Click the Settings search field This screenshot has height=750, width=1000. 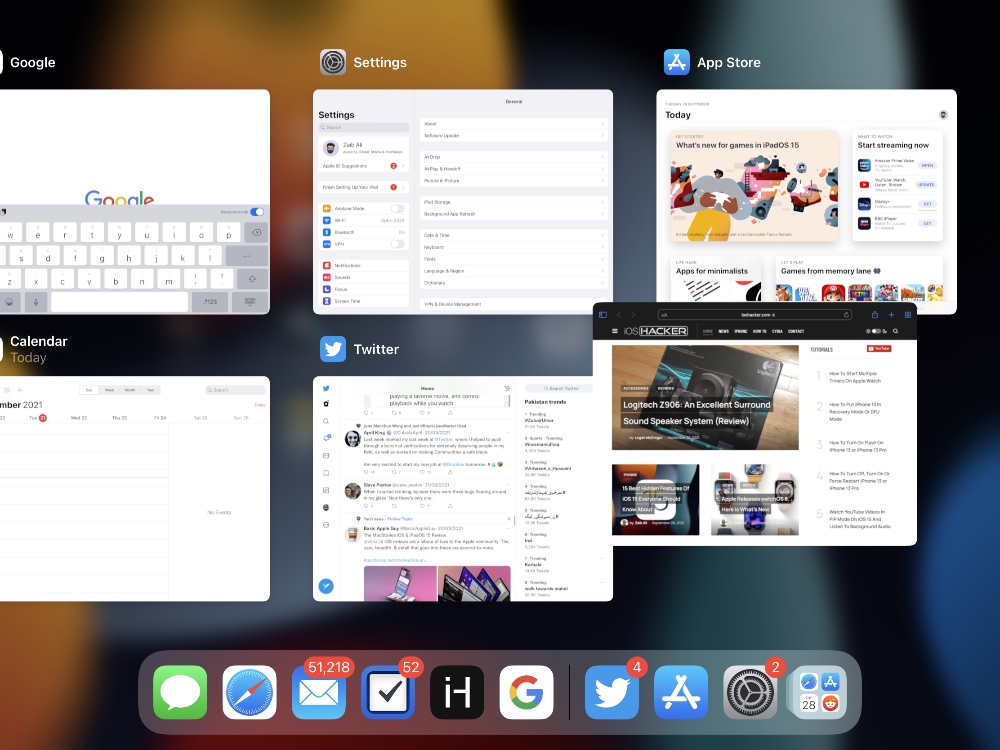click(x=364, y=128)
